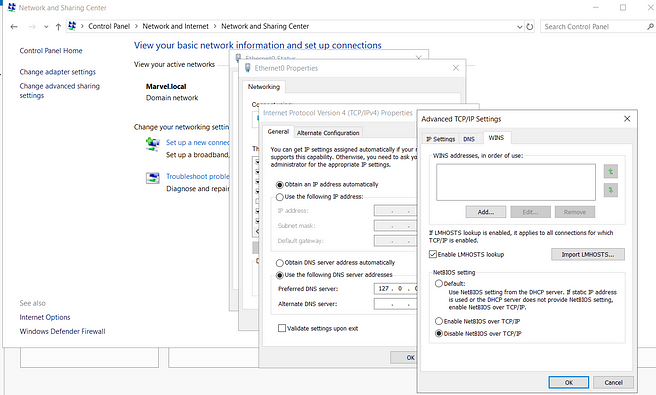Open the DNS tab in Advanced TCP/IP
The image size is (656, 395).
coord(469,139)
